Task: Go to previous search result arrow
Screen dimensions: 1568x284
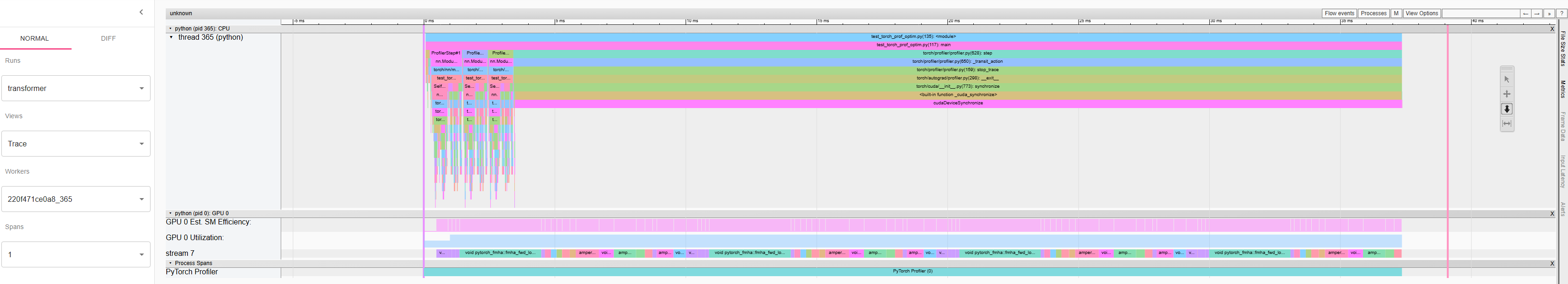Action: [1525, 13]
